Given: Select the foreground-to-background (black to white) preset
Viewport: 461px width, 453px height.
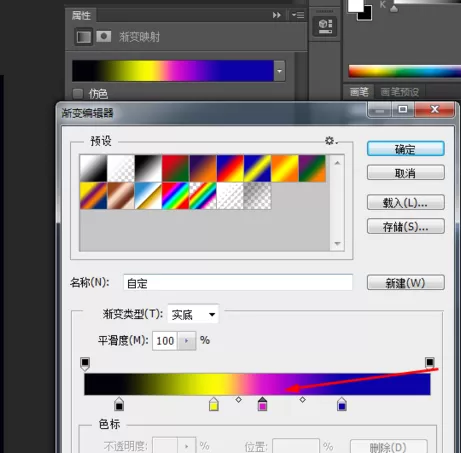Looking at the screenshot, I should (93, 168).
